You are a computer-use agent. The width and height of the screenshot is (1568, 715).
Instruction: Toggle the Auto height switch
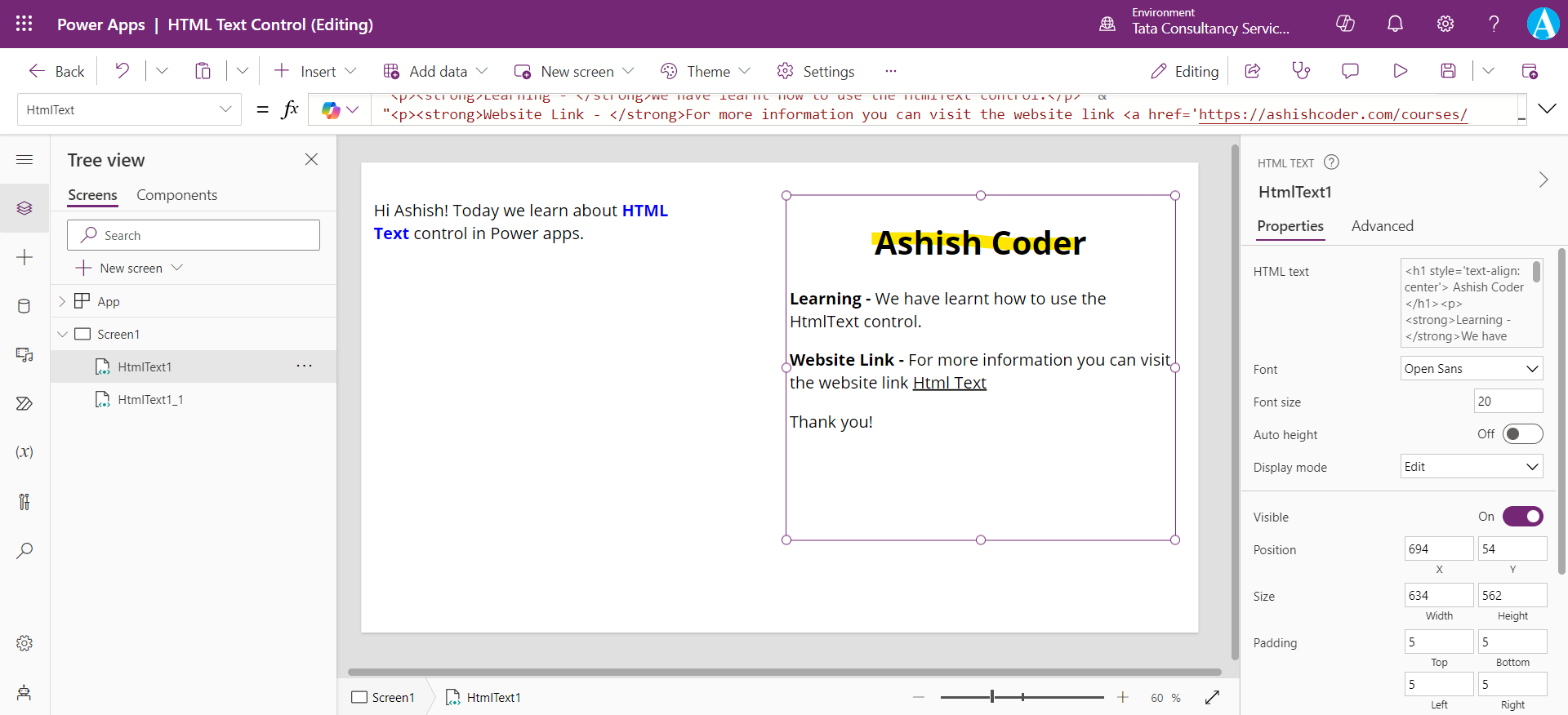click(x=1522, y=434)
